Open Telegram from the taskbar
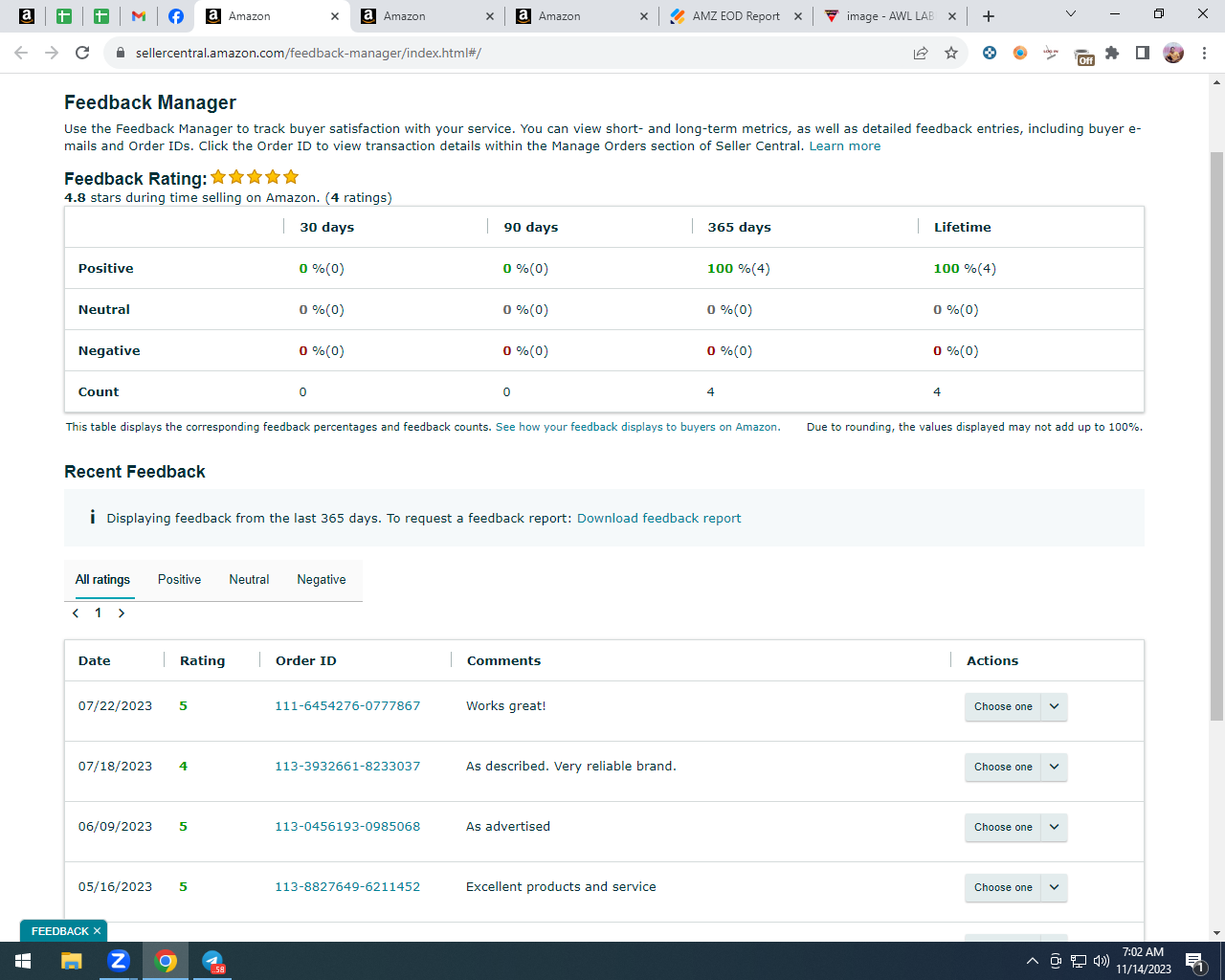1225x980 pixels. pyautogui.click(x=212, y=961)
